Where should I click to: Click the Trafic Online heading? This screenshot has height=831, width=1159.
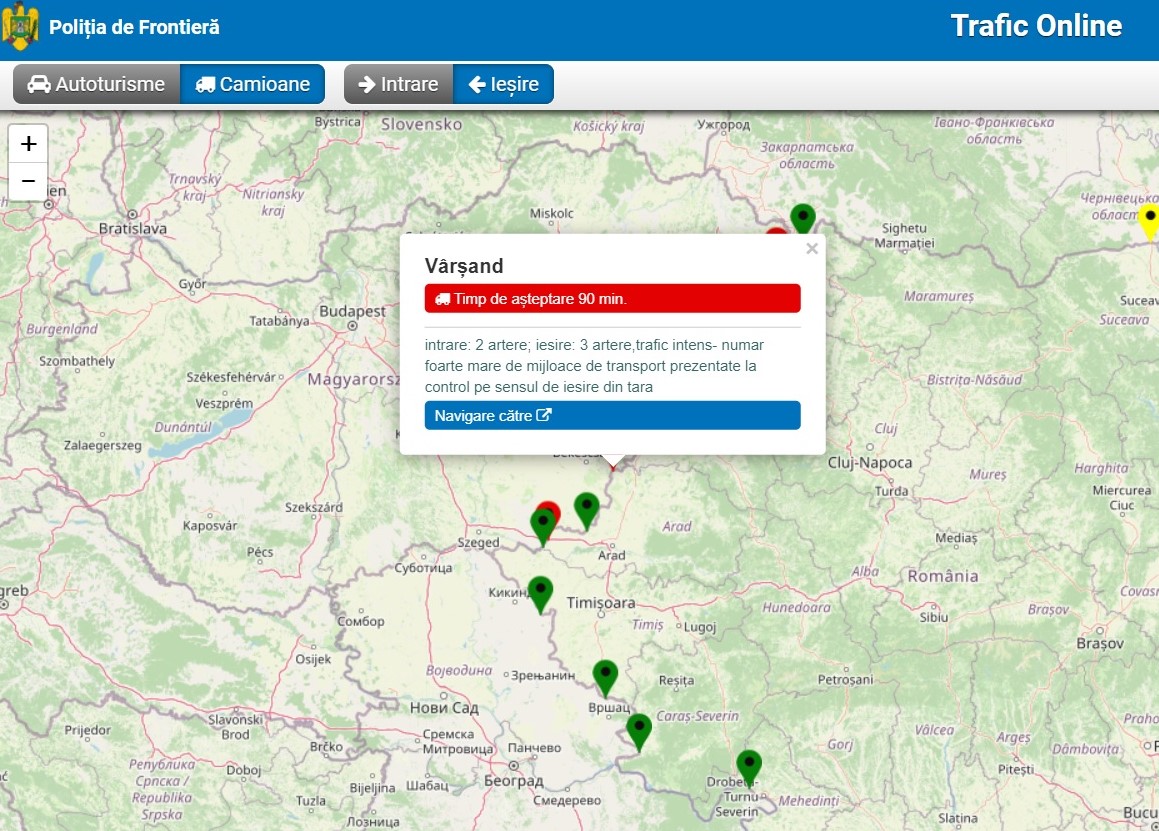[x=1036, y=26]
